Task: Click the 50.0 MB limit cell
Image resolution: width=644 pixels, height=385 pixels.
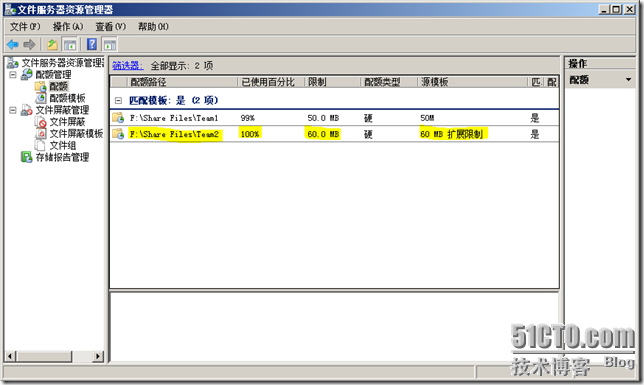Action: click(x=323, y=118)
